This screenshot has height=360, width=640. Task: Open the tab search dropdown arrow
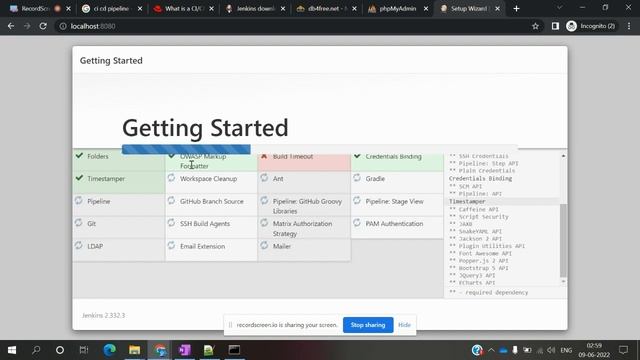pos(560,8)
